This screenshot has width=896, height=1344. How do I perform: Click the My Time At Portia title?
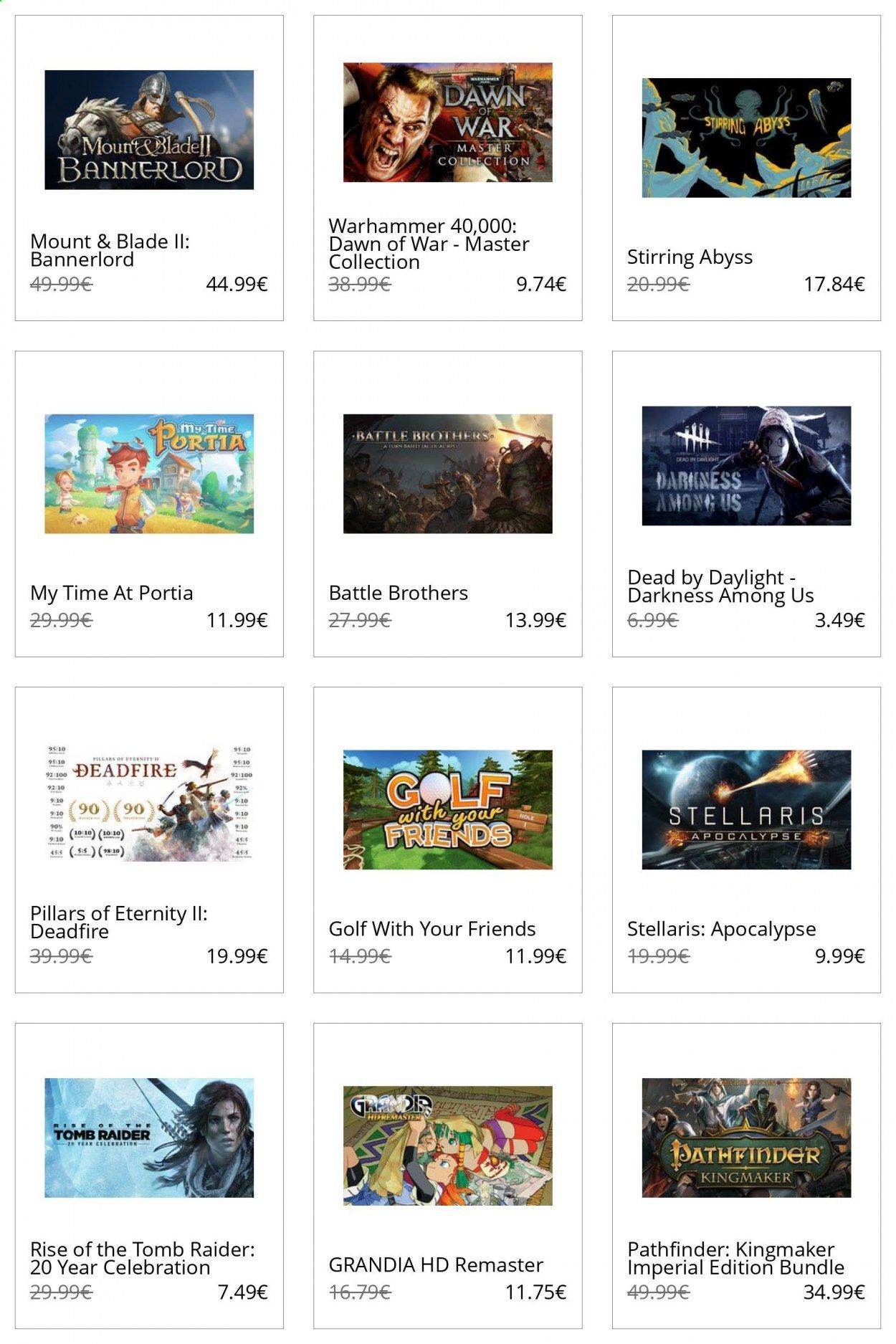pos(111,593)
